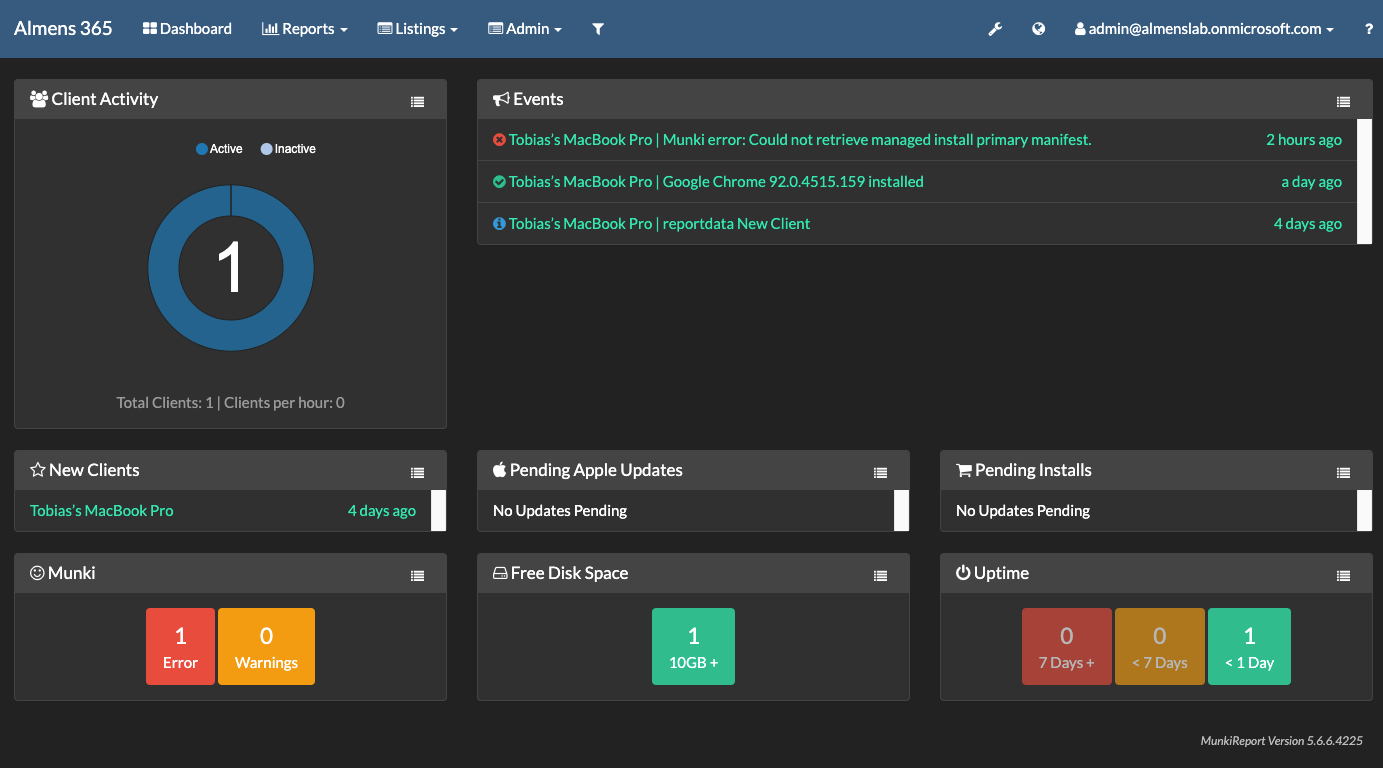1383x768 pixels.
Task: Click list icon in Events panel header
Action: [1343, 101]
